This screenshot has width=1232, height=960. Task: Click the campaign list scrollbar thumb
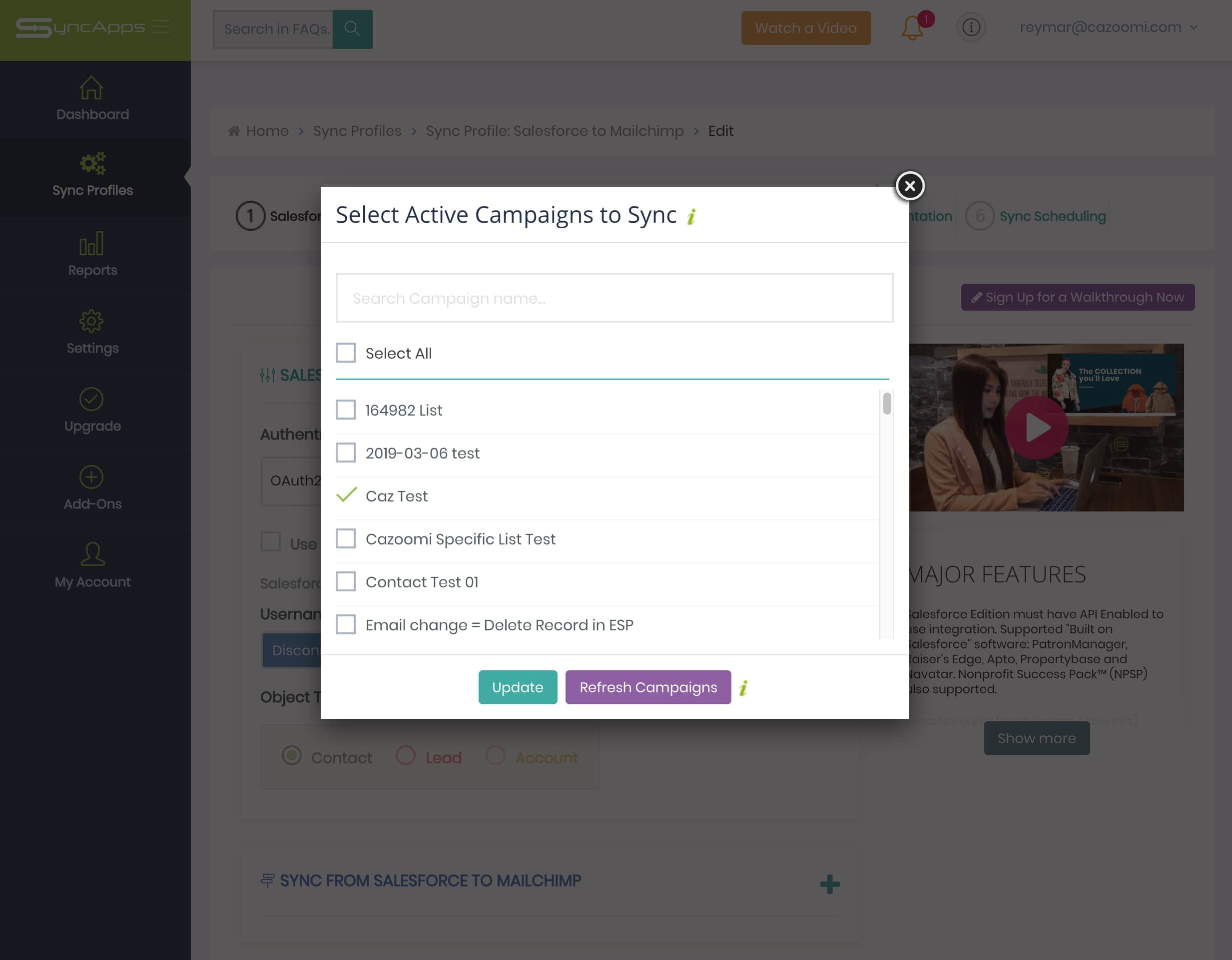887,403
